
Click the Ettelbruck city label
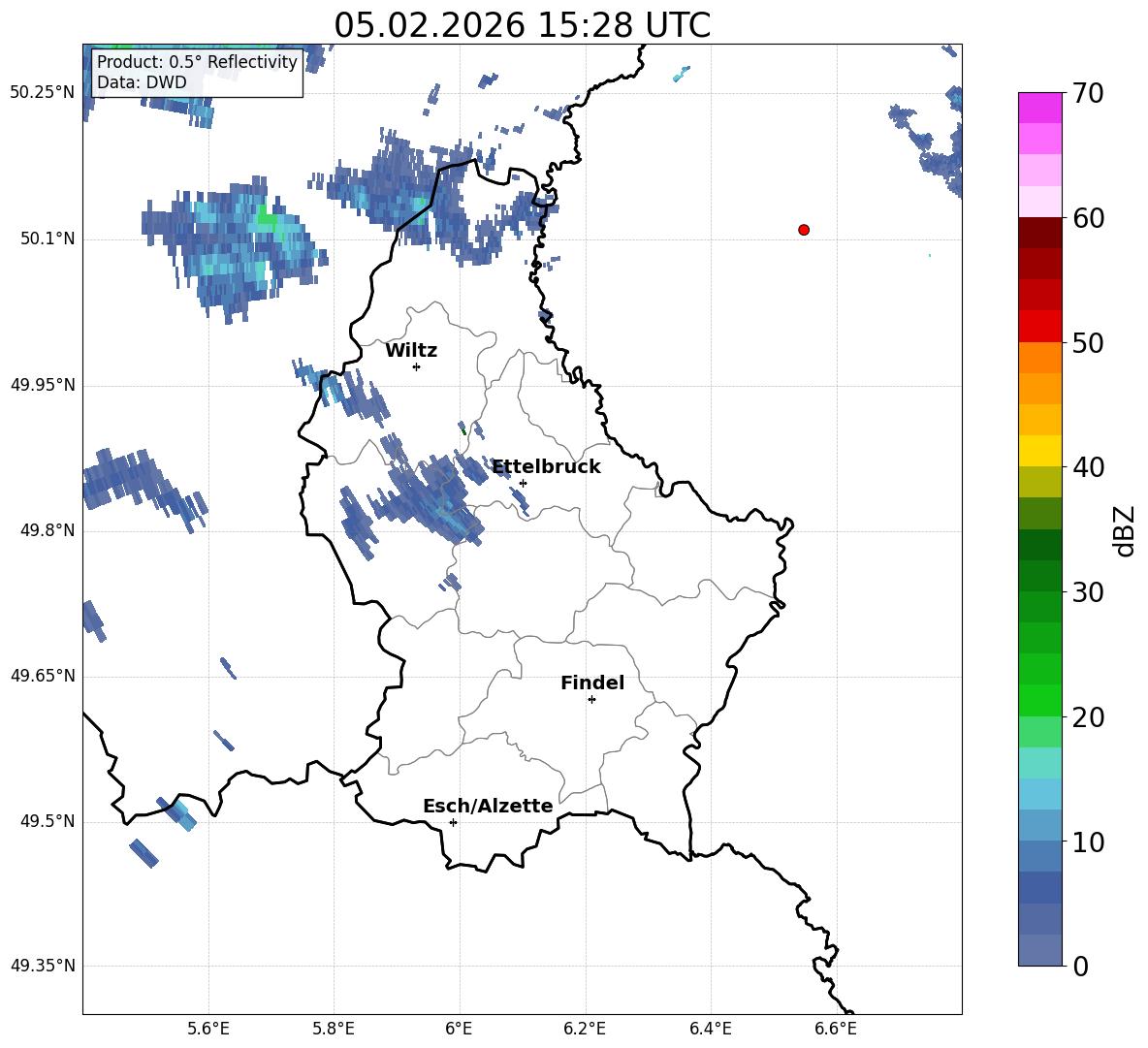[x=546, y=467]
